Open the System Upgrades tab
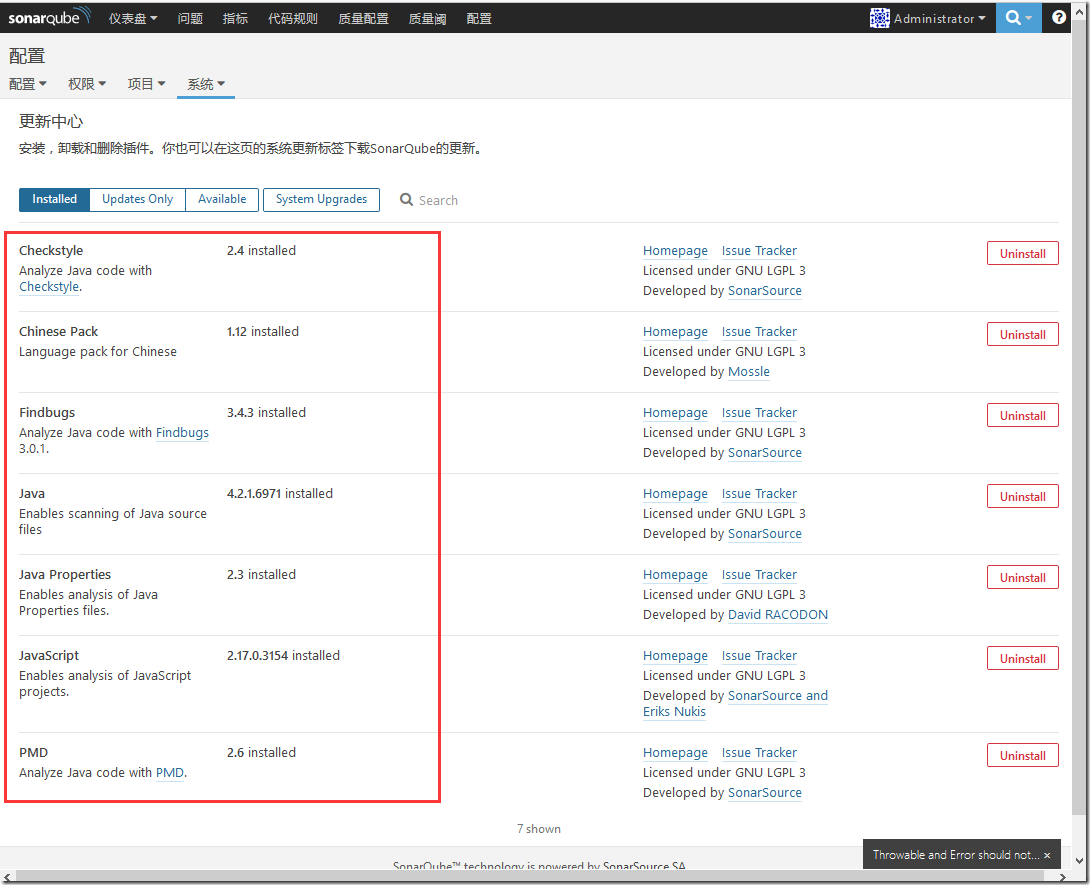 tap(321, 200)
